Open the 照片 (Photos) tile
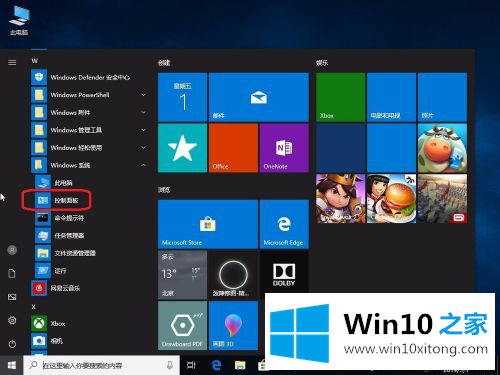This screenshot has width=500, height=375. (442, 97)
